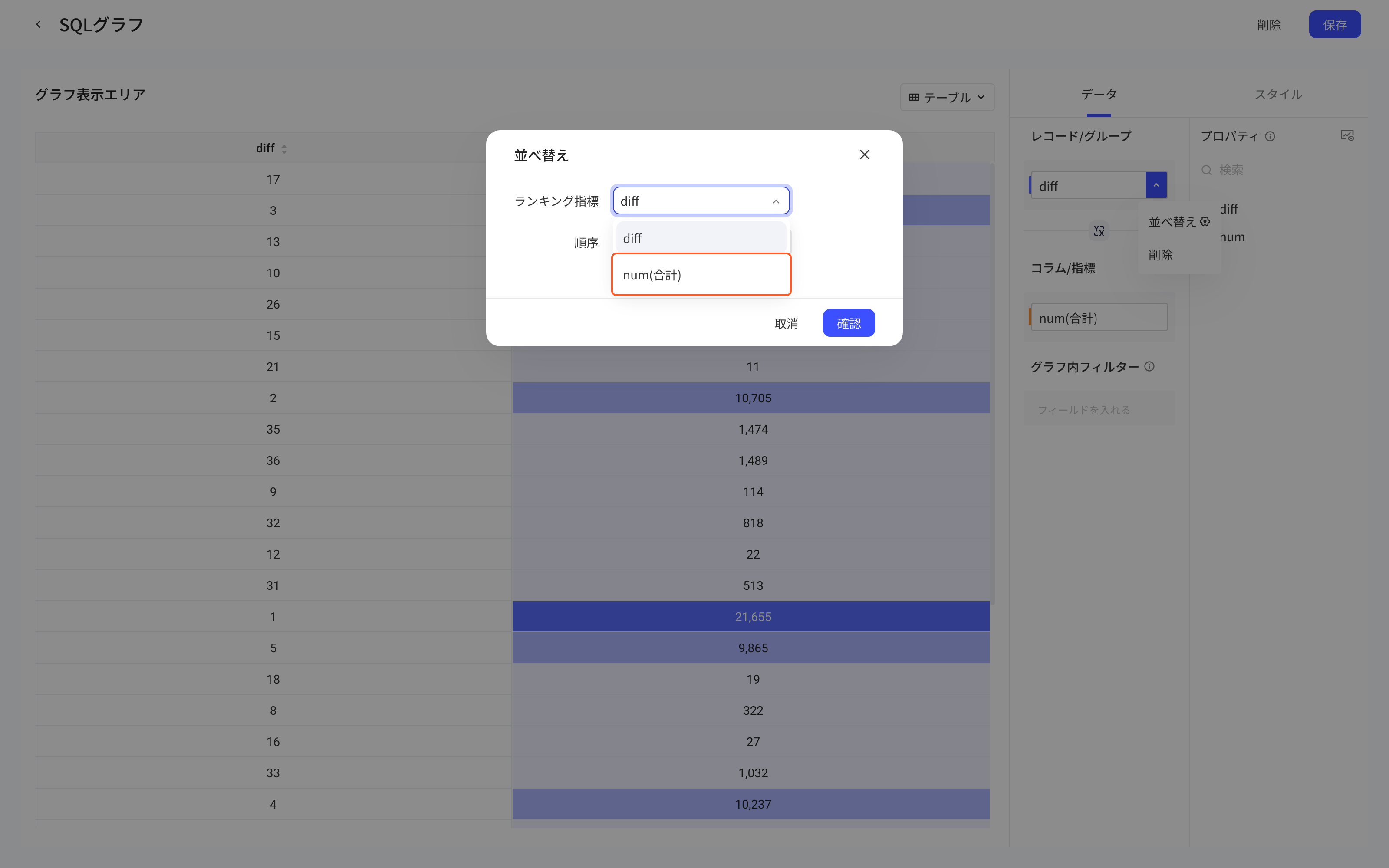Image resolution: width=1389 pixels, height=868 pixels.
Task: Collapse the diff field arrow button
Action: tap(1156, 185)
